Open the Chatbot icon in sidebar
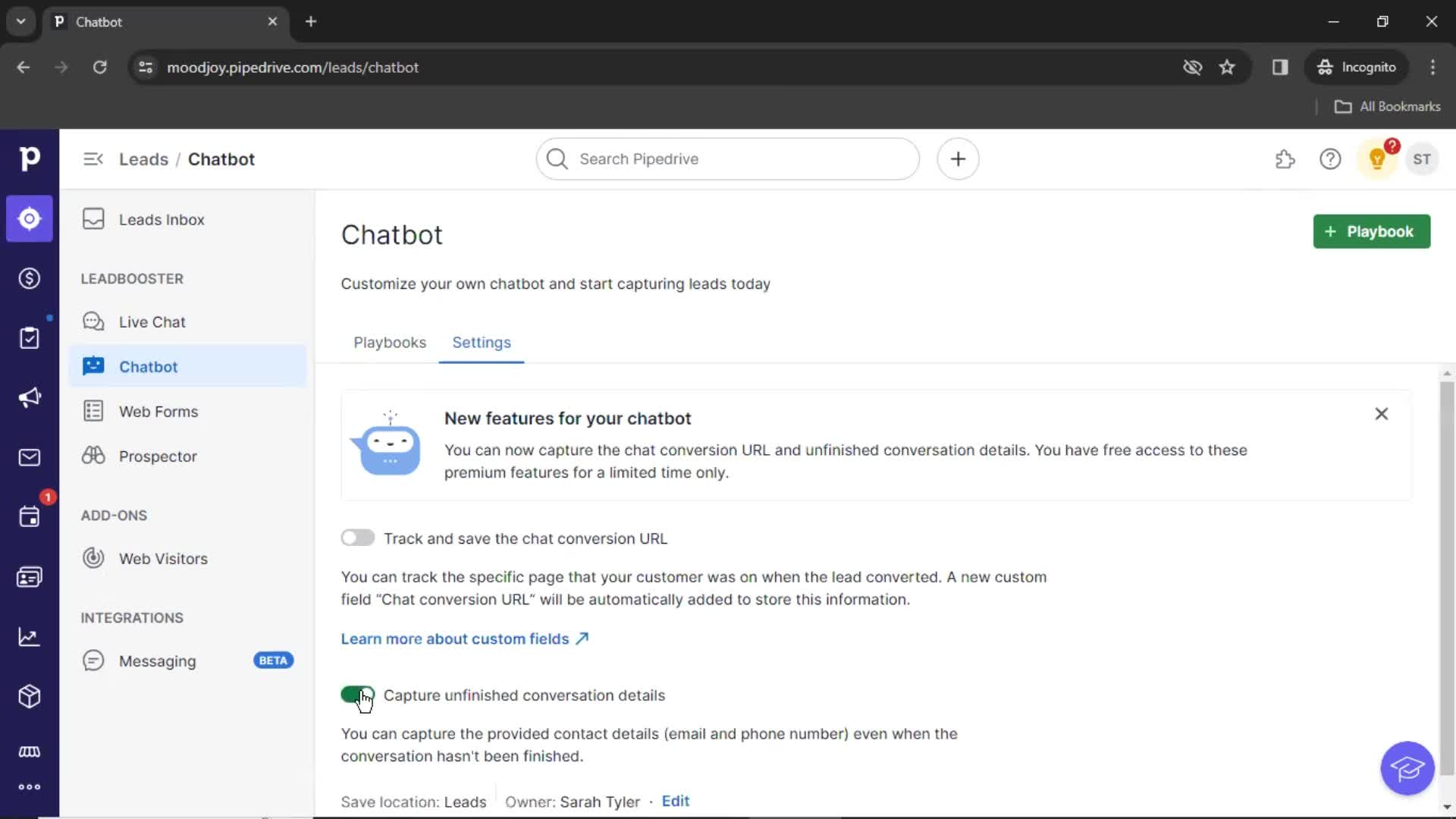Image resolution: width=1456 pixels, height=819 pixels. click(92, 366)
